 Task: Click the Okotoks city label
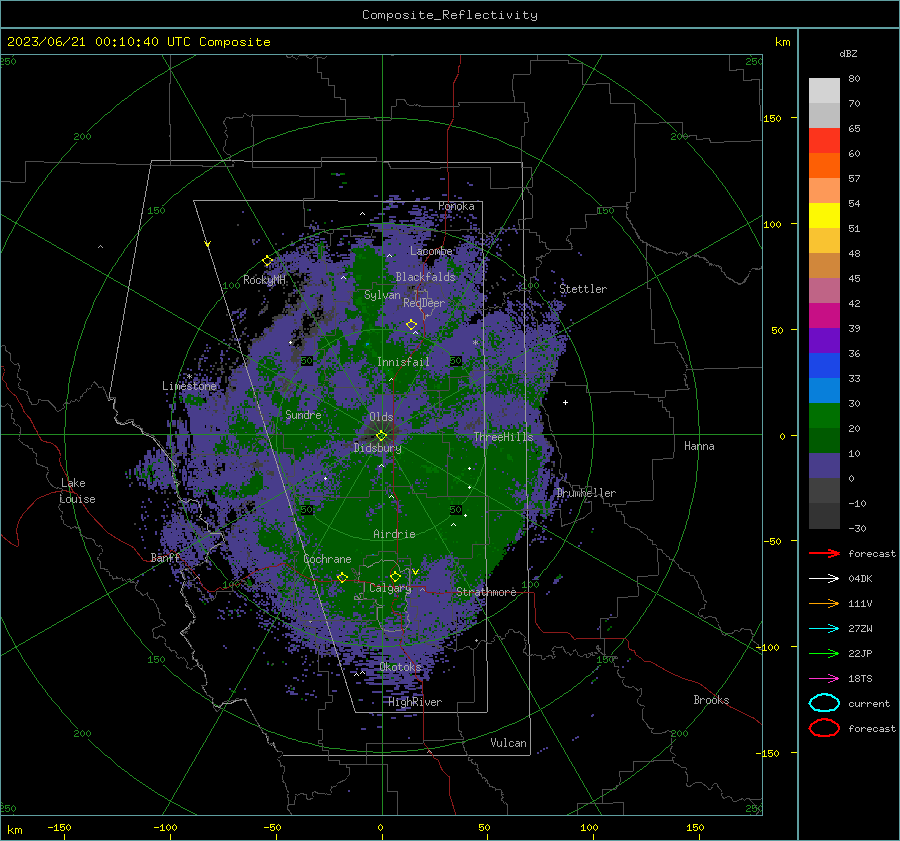pyautogui.click(x=400, y=667)
